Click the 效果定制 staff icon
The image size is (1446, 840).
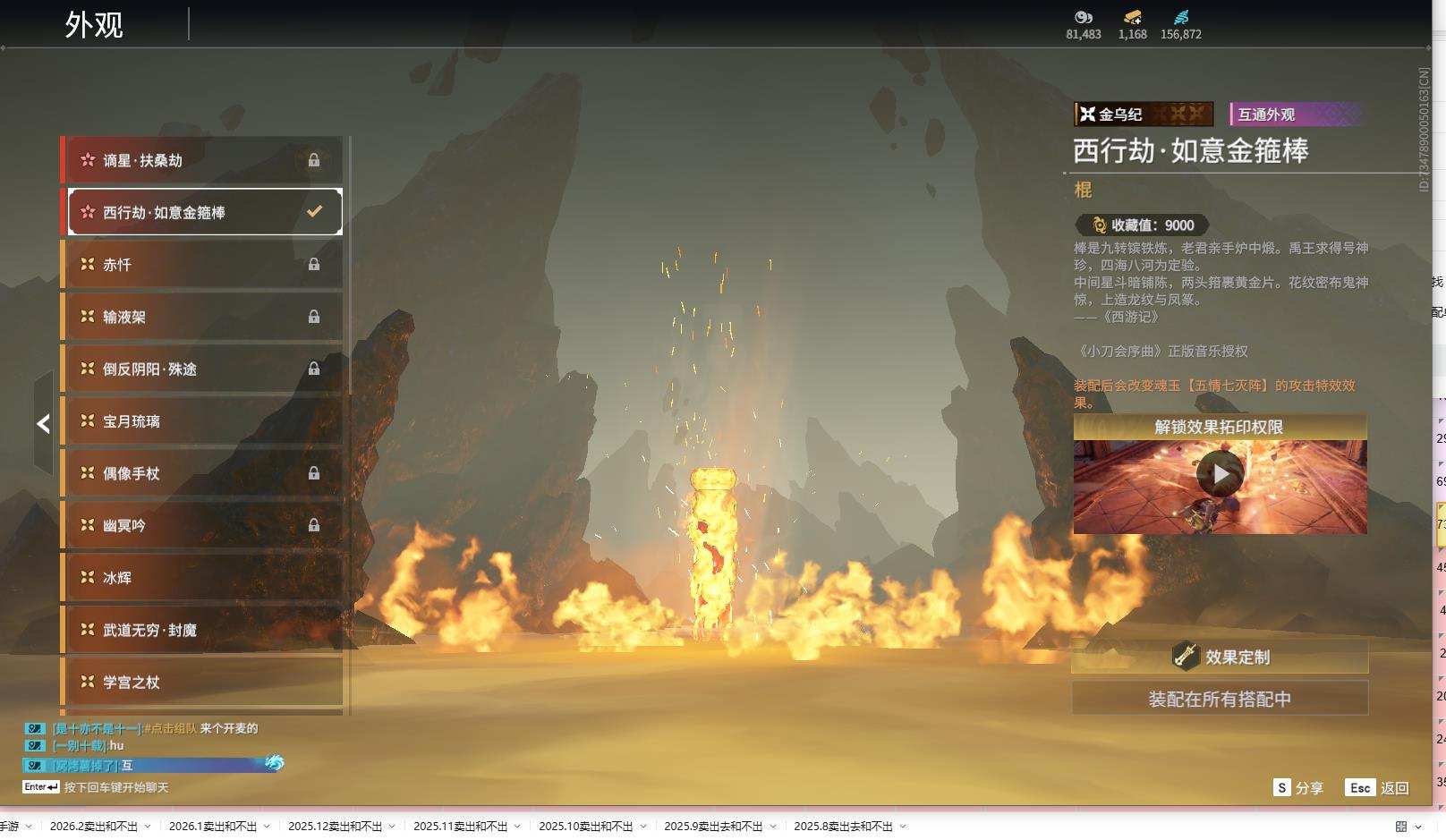[x=1186, y=657]
